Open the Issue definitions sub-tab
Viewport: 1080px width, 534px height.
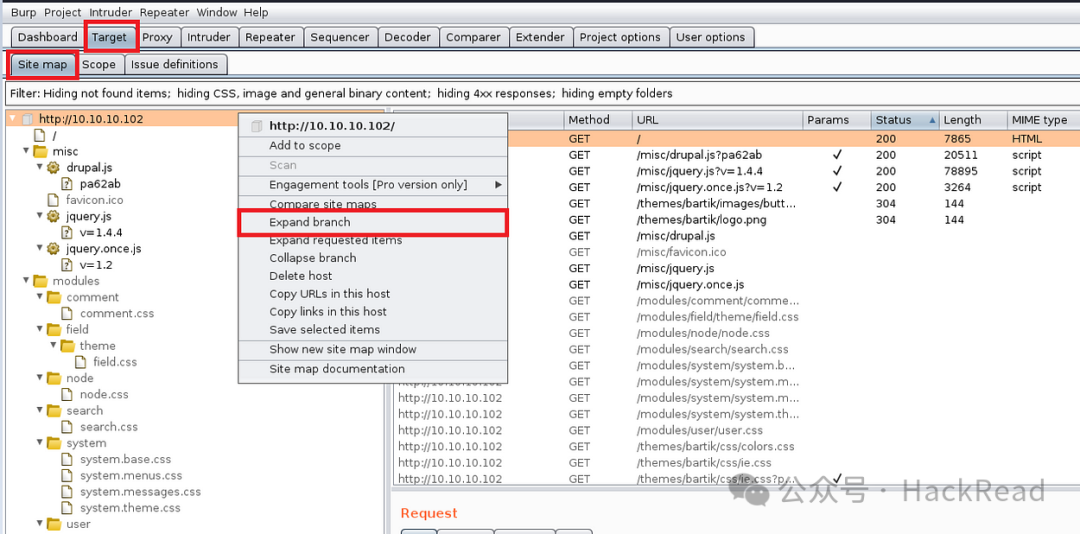click(174, 65)
